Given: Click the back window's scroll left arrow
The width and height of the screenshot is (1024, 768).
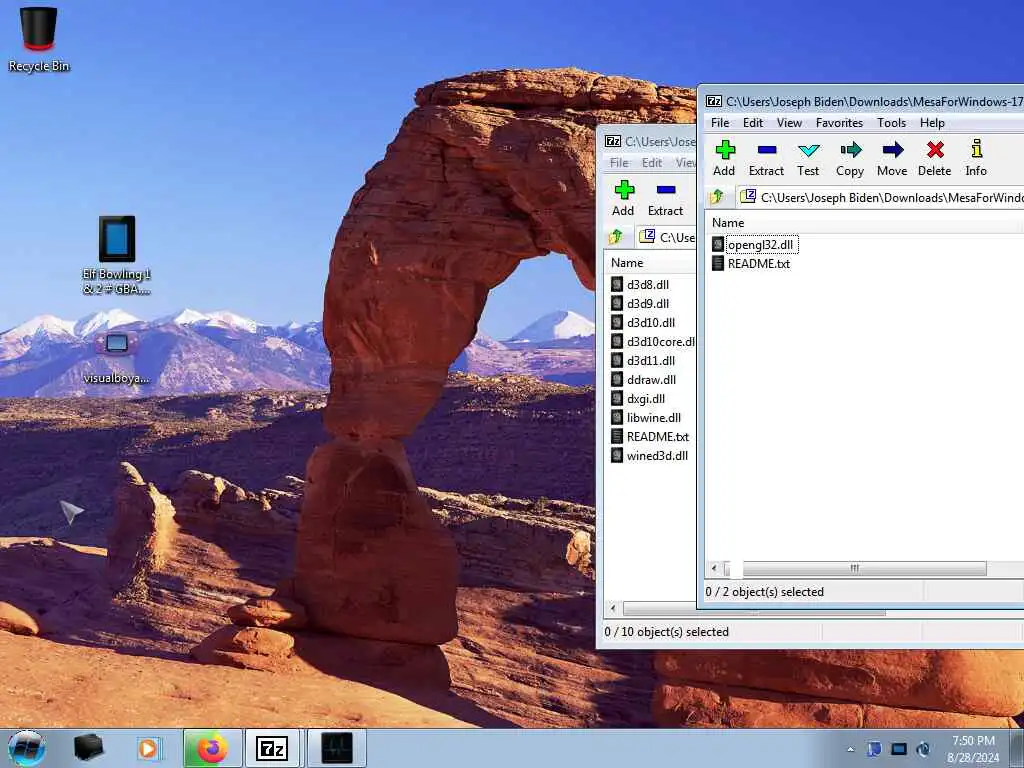Looking at the screenshot, I should click(x=613, y=609).
